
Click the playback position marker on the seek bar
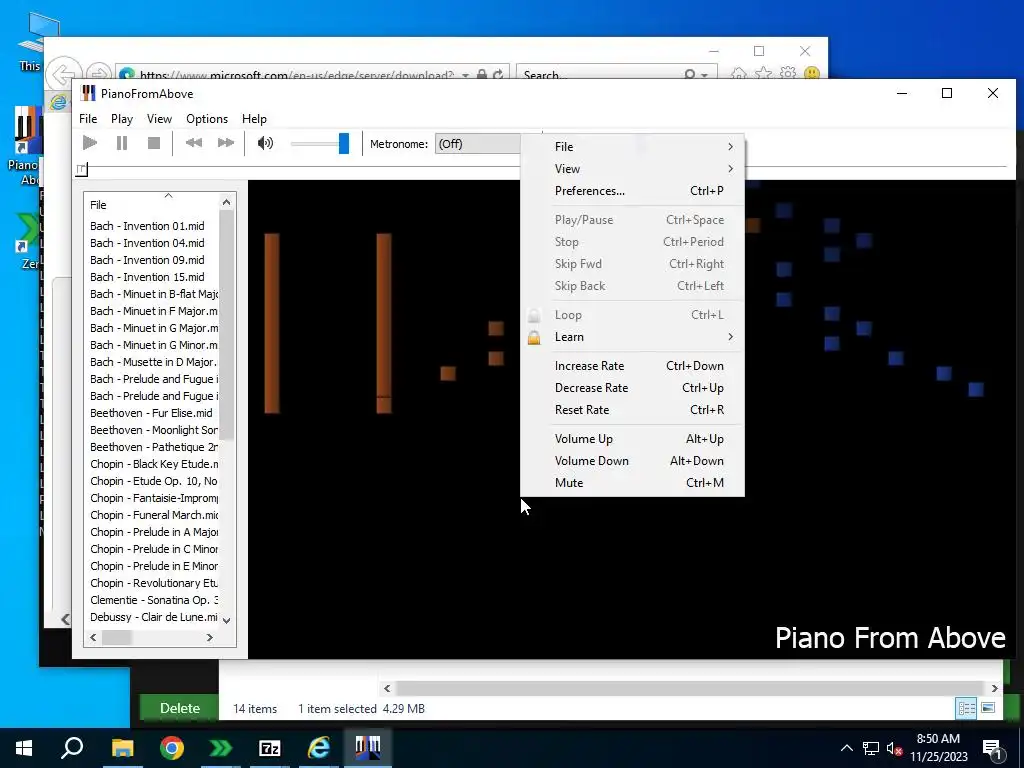81,169
